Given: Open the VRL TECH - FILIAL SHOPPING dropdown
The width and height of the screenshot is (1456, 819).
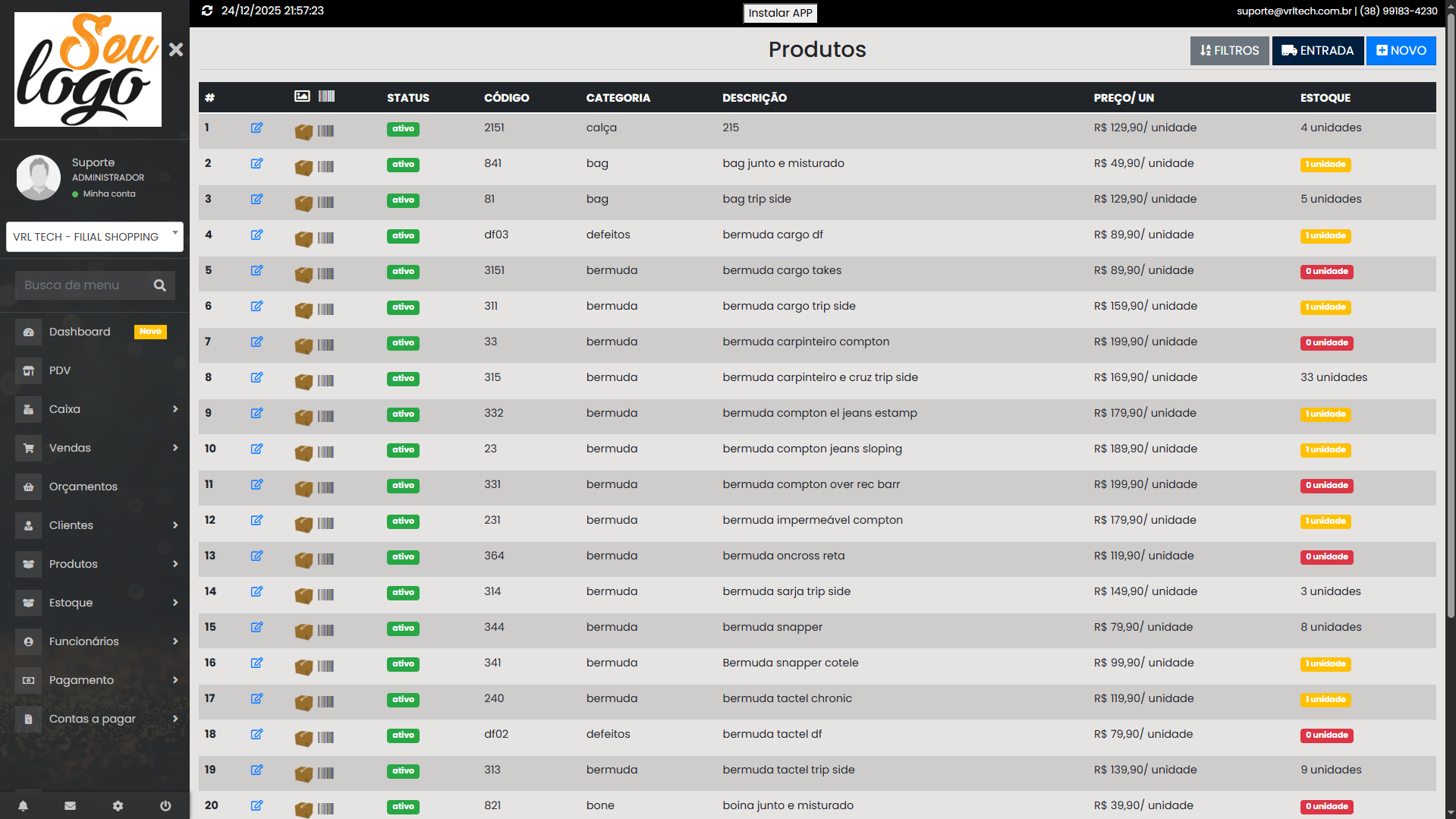Looking at the screenshot, I should 95,237.
